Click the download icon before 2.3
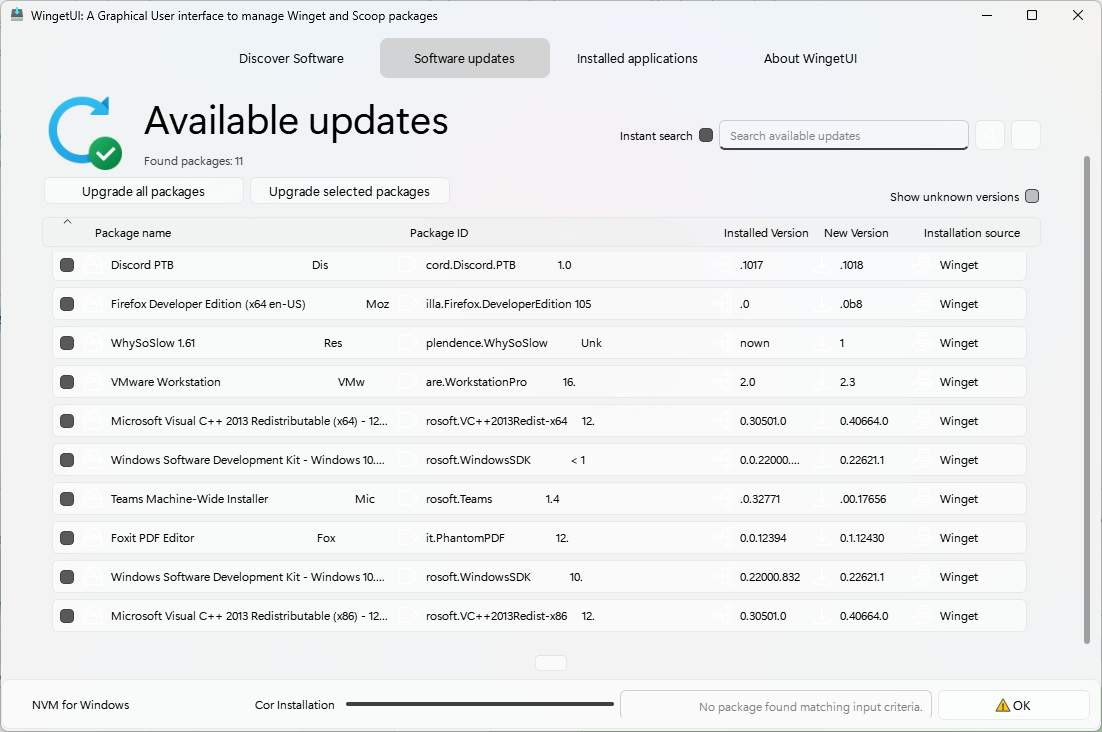This screenshot has width=1102, height=732. [x=822, y=382]
